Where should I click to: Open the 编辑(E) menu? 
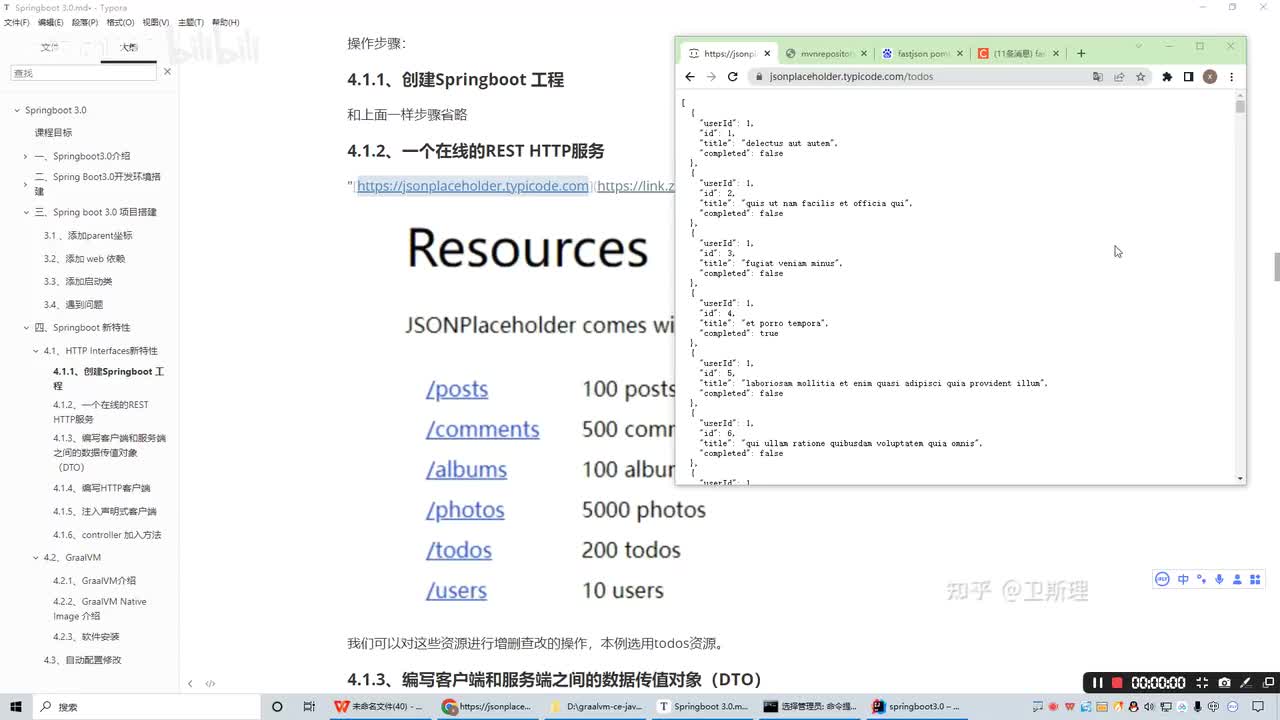pos(51,22)
